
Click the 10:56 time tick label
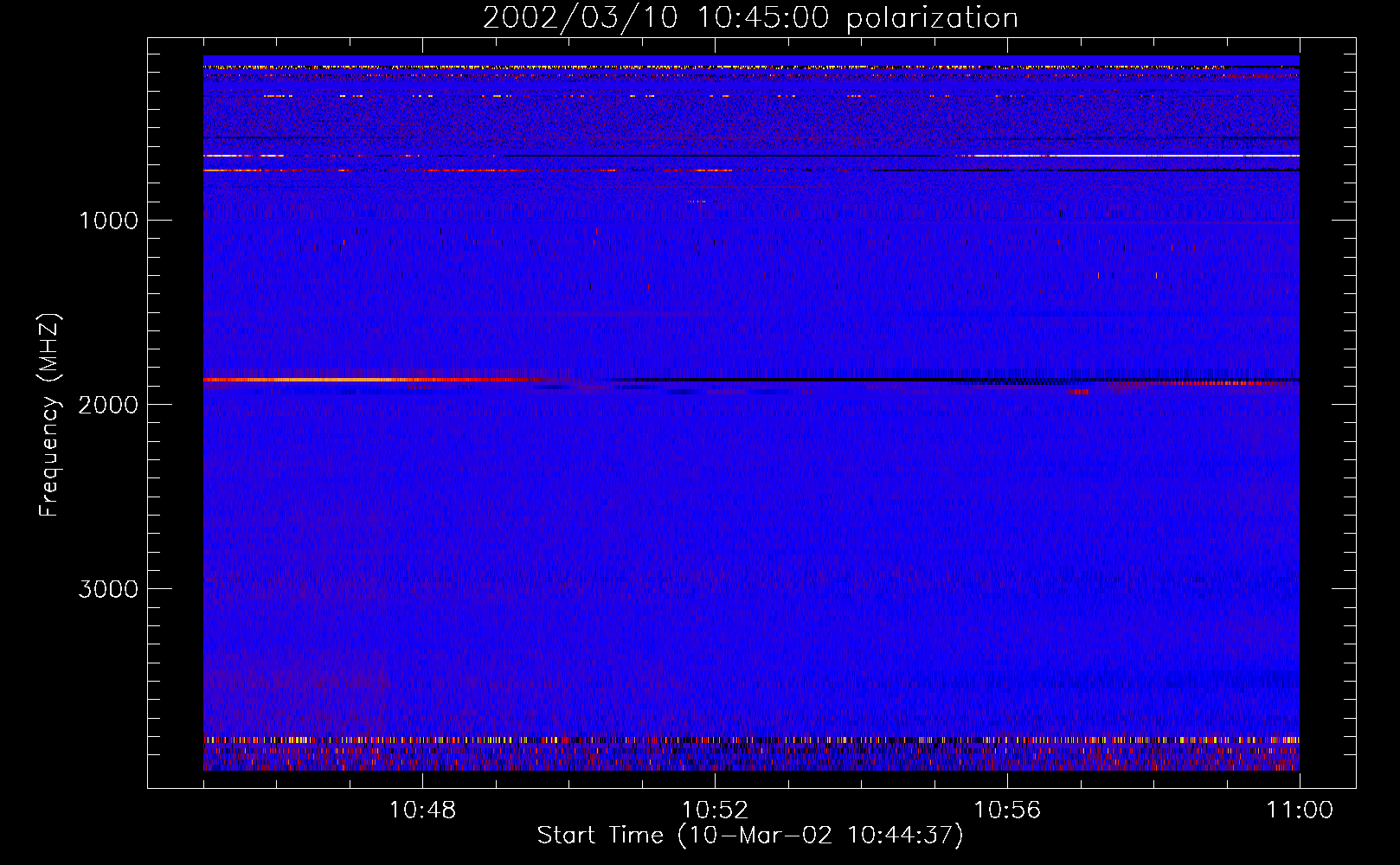tap(1007, 811)
